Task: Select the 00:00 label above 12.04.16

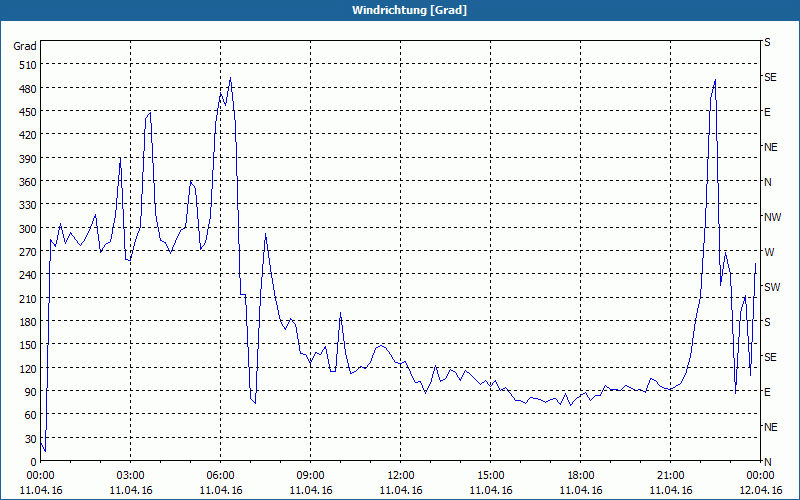Action: coord(760,476)
